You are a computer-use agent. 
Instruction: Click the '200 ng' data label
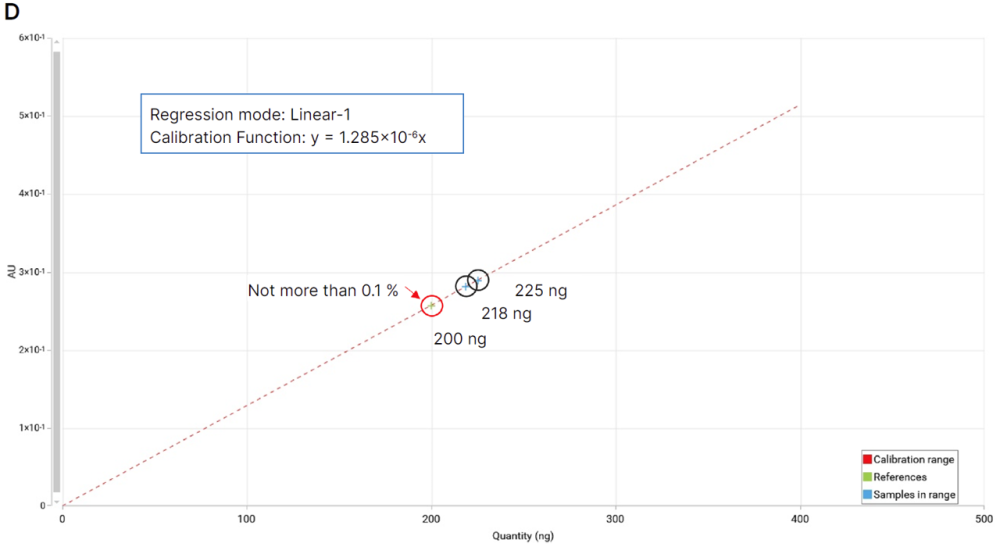click(460, 339)
